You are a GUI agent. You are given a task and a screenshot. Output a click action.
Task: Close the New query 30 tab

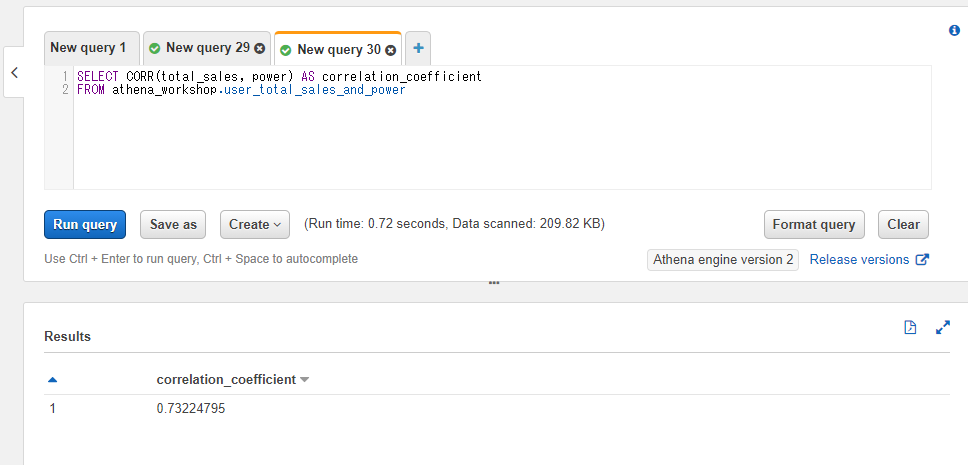(391, 49)
